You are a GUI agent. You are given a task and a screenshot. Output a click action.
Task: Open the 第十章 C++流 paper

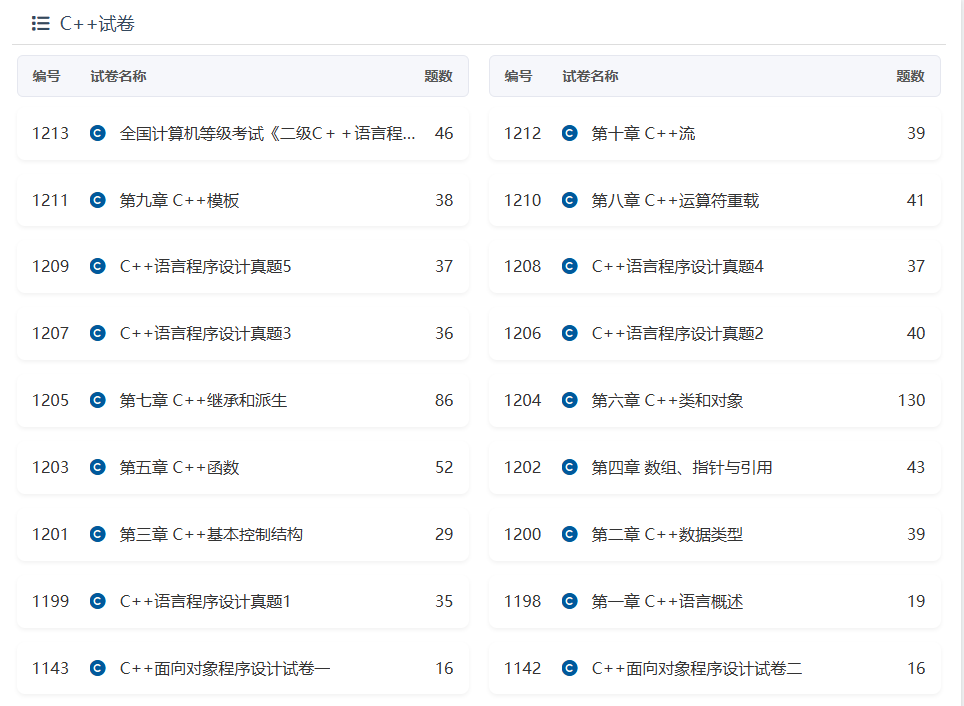643,133
